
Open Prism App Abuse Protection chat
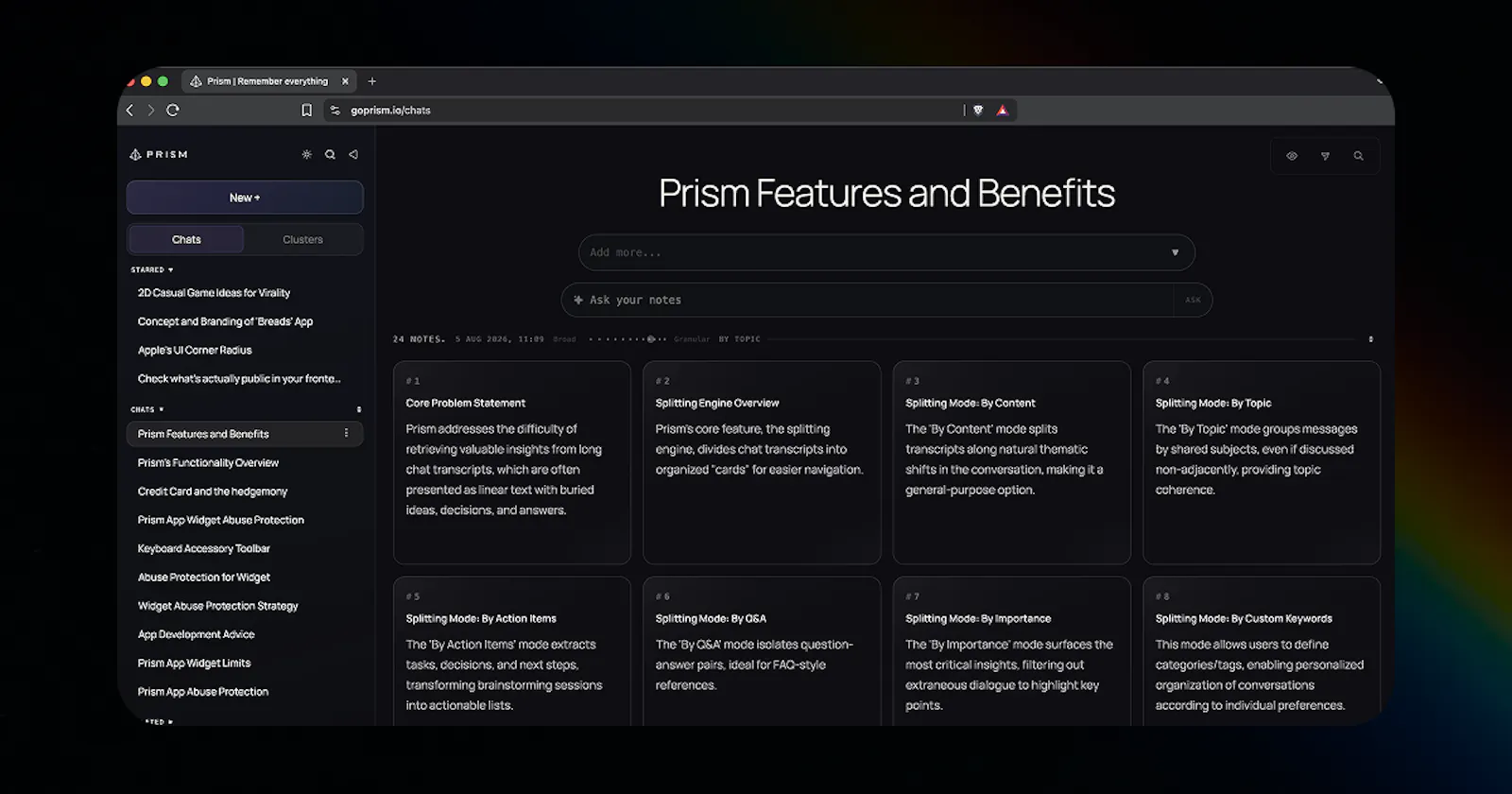(203, 692)
